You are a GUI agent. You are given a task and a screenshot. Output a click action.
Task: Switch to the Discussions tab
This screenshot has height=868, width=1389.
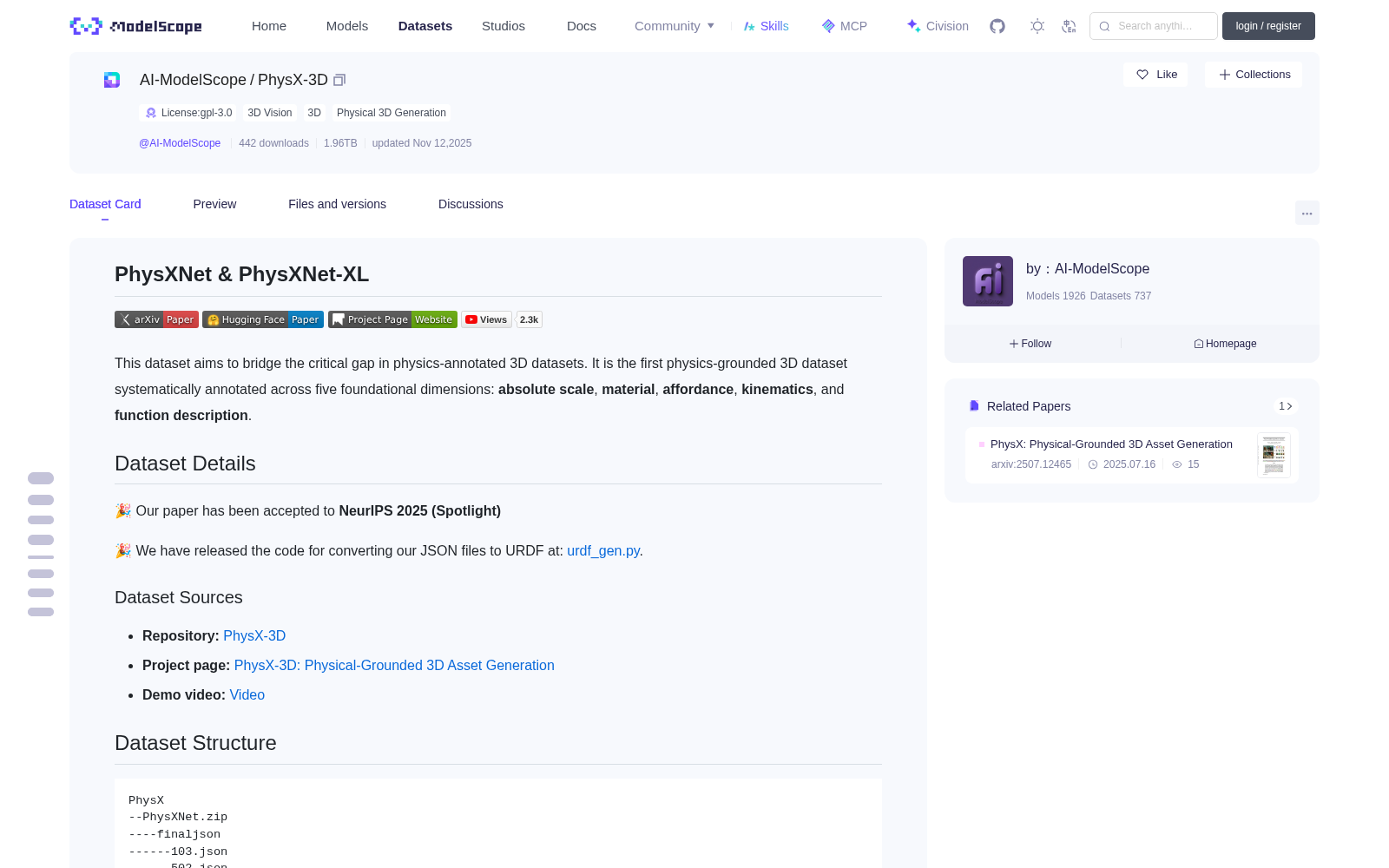471,204
